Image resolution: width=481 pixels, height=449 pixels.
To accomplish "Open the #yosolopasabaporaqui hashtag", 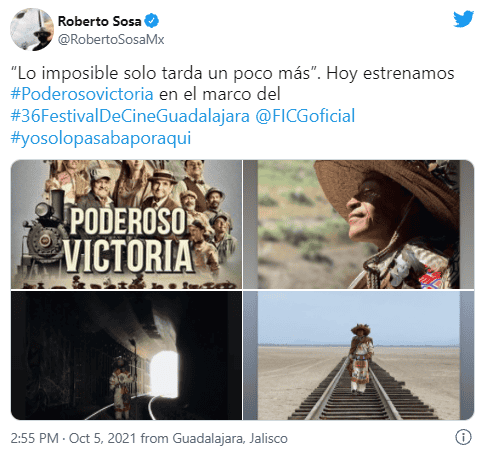I will [x=101, y=138].
